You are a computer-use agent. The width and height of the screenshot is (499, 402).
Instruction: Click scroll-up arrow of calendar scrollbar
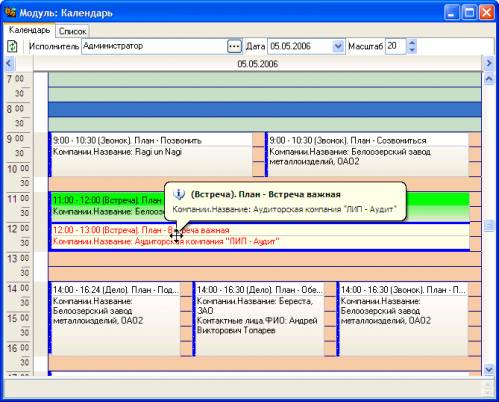coord(489,79)
